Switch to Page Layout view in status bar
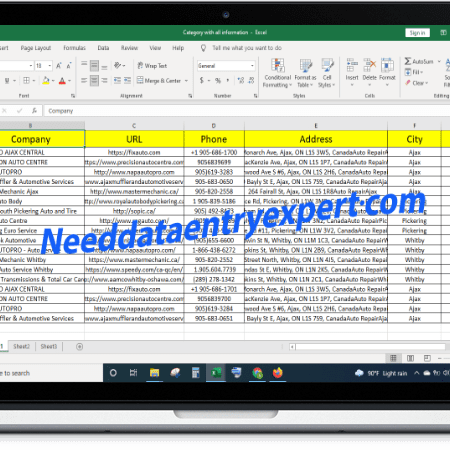Screen dimensions: 450x450 tap(410, 358)
